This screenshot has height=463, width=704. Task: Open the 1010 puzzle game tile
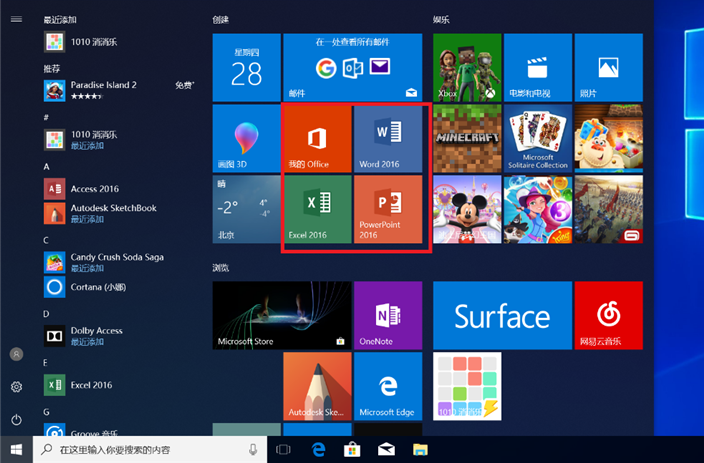(467, 386)
